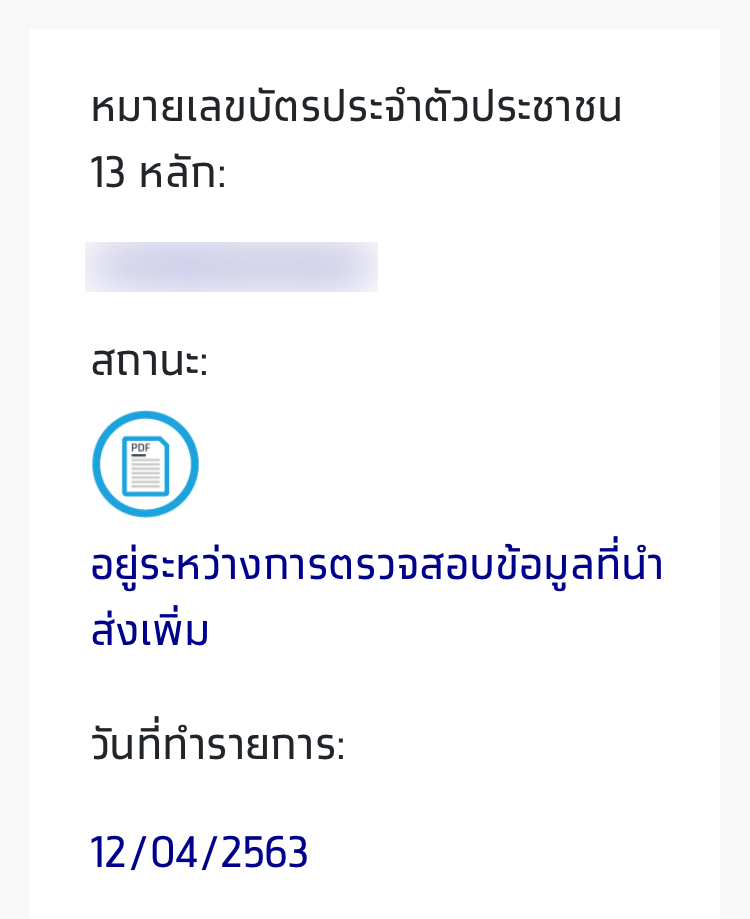Open the transaction date 12/04/2563 entry

tap(198, 851)
